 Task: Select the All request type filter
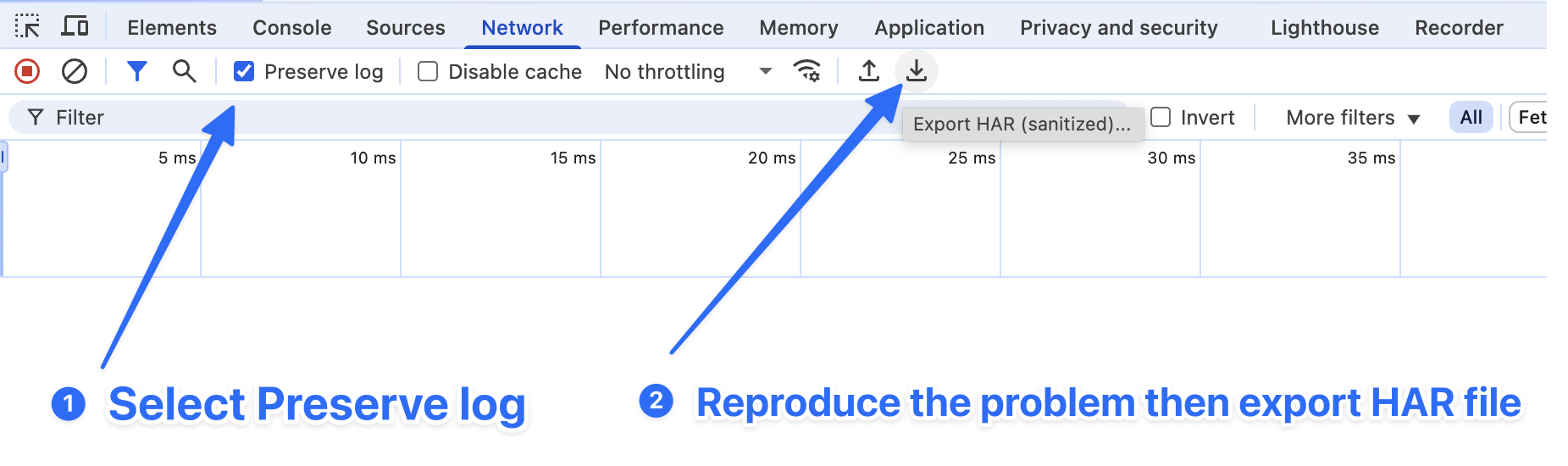point(1471,118)
